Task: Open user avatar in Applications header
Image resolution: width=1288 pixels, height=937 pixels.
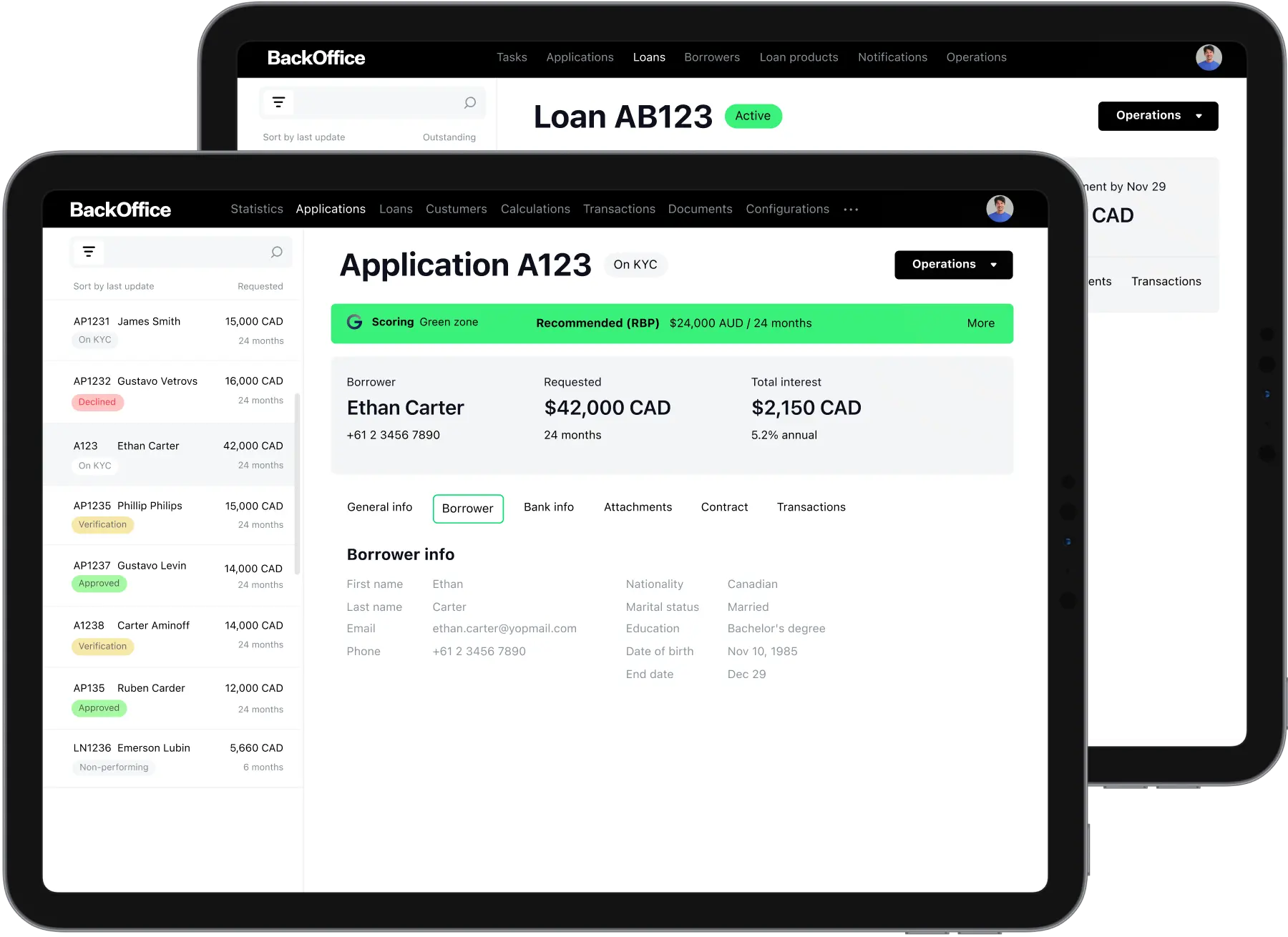Action: tap(999, 209)
